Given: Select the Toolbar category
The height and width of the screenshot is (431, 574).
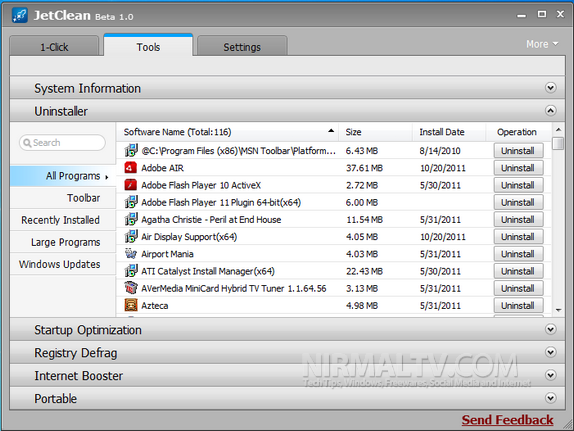Looking at the screenshot, I should pos(63,198).
